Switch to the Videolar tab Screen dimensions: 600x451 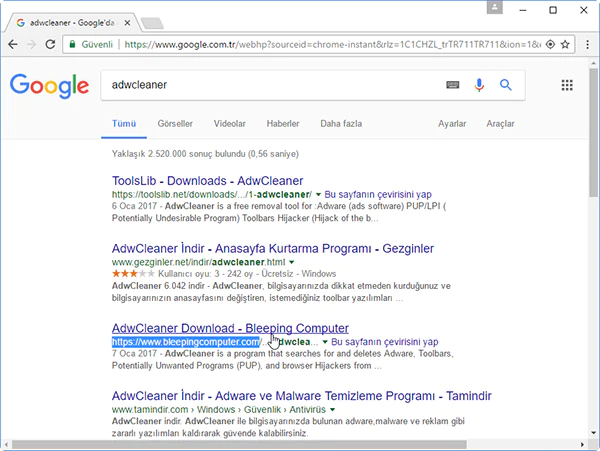pos(230,124)
